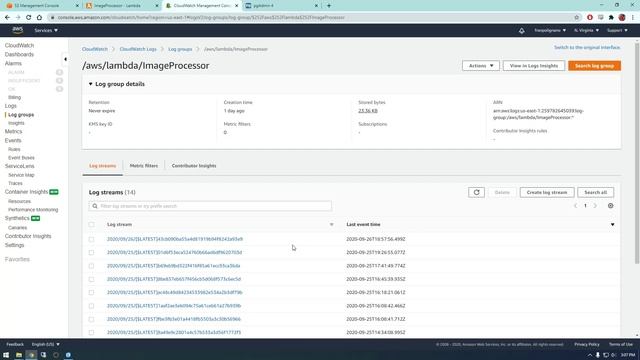Check the log stream with time 14:34:08
The height and width of the screenshot is (360, 640).
pos(91,333)
